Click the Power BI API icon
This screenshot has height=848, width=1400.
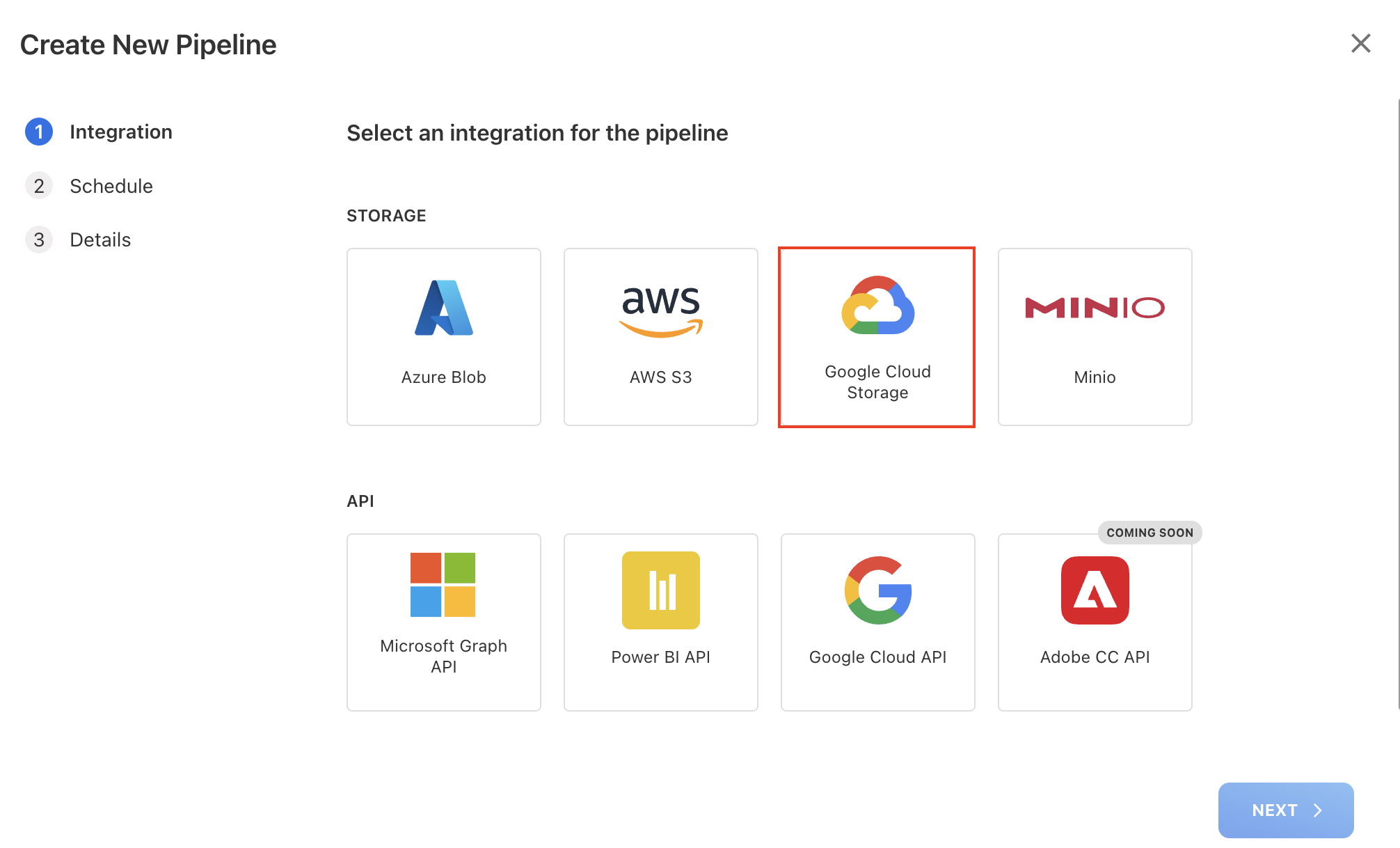[660, 590]
